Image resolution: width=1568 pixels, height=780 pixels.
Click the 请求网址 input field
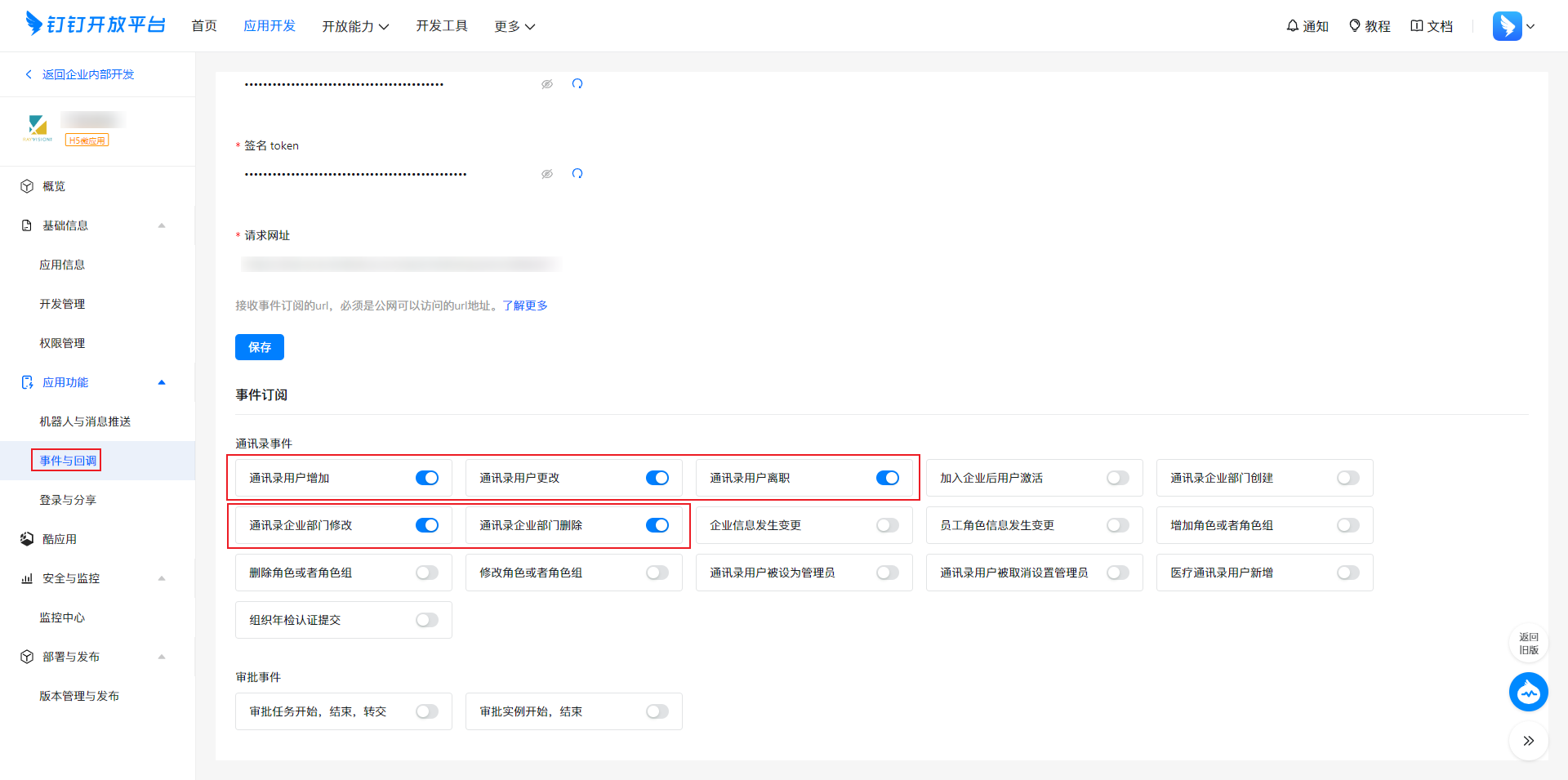click(400, 264)
